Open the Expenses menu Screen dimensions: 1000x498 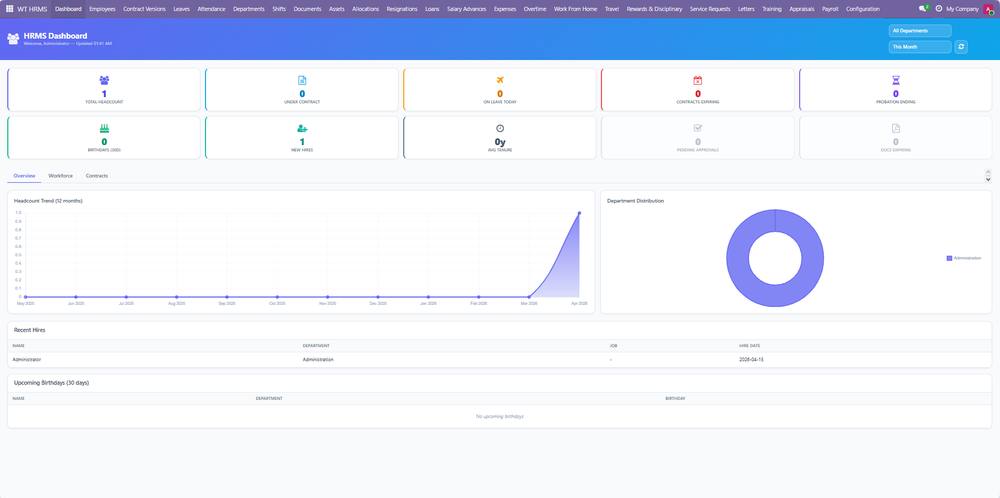coord(505,9)
